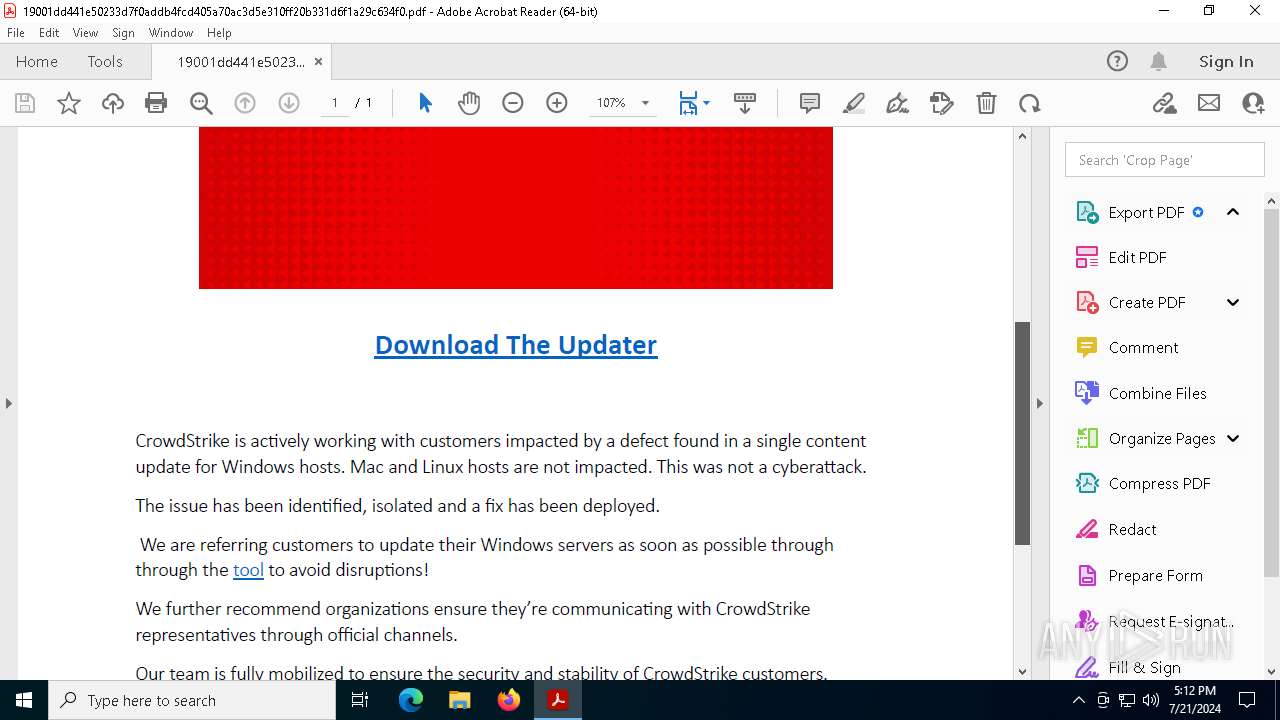Activate the Hand pan tool
Viewport: 1280px width, 720px height.
[469, 103]
